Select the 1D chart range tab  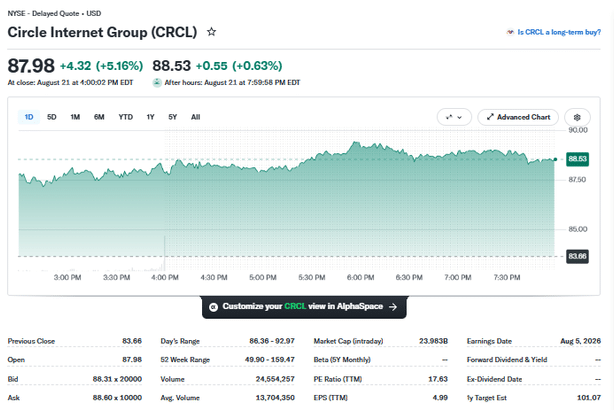tap(29, 117)
